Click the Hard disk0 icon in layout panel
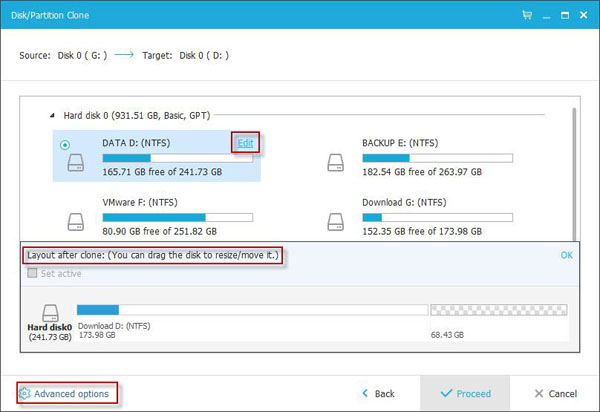 (50, 313)
